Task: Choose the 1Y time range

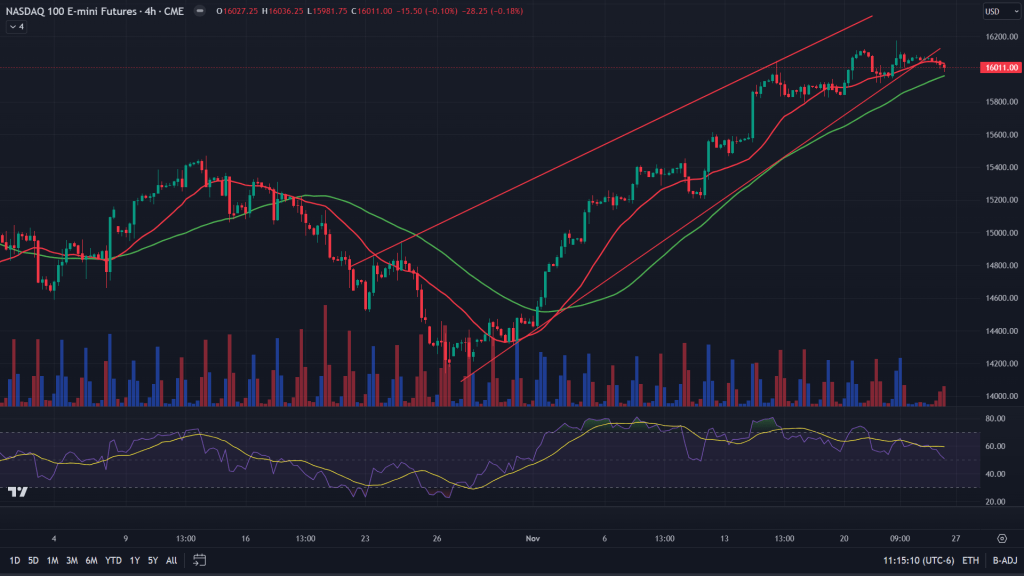Action: point(135,560)
